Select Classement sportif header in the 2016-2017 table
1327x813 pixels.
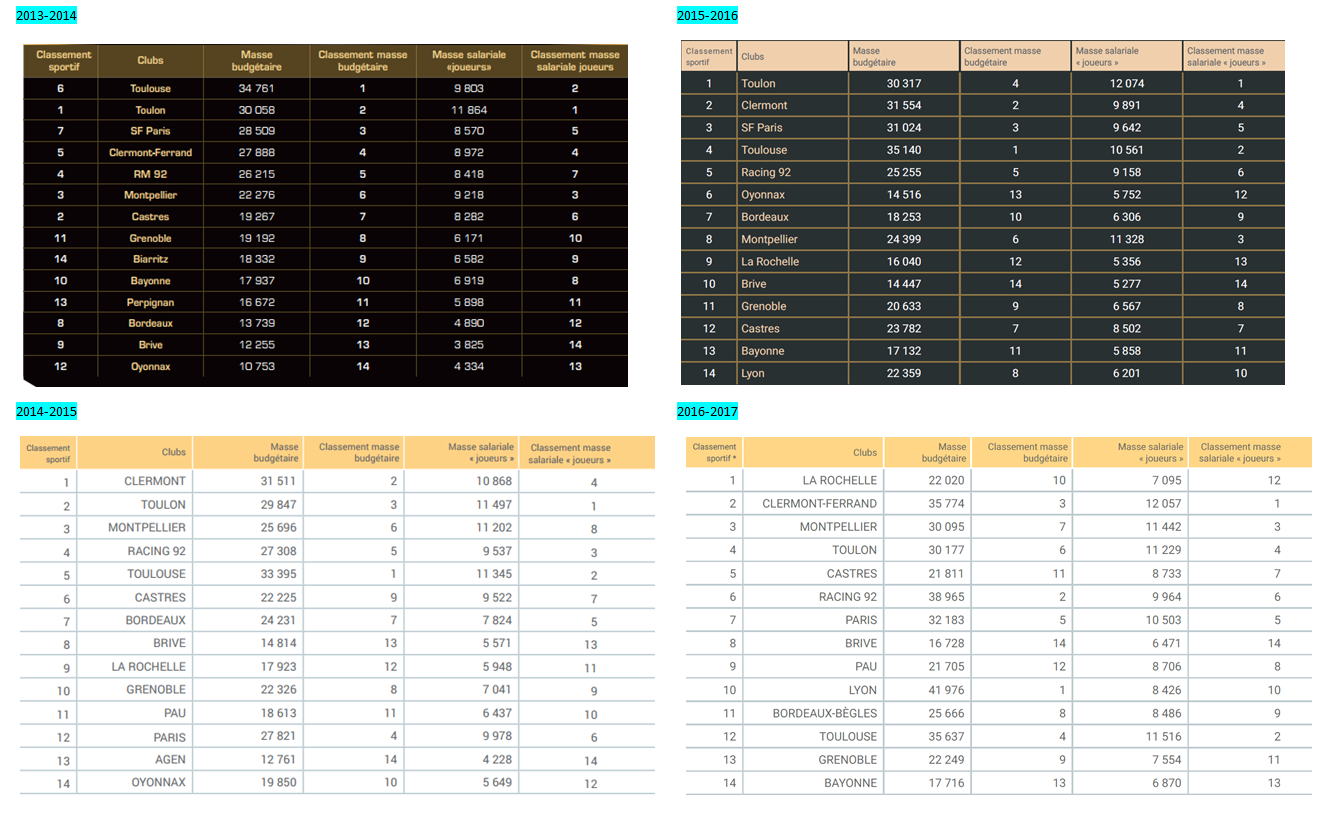(714, 452)
